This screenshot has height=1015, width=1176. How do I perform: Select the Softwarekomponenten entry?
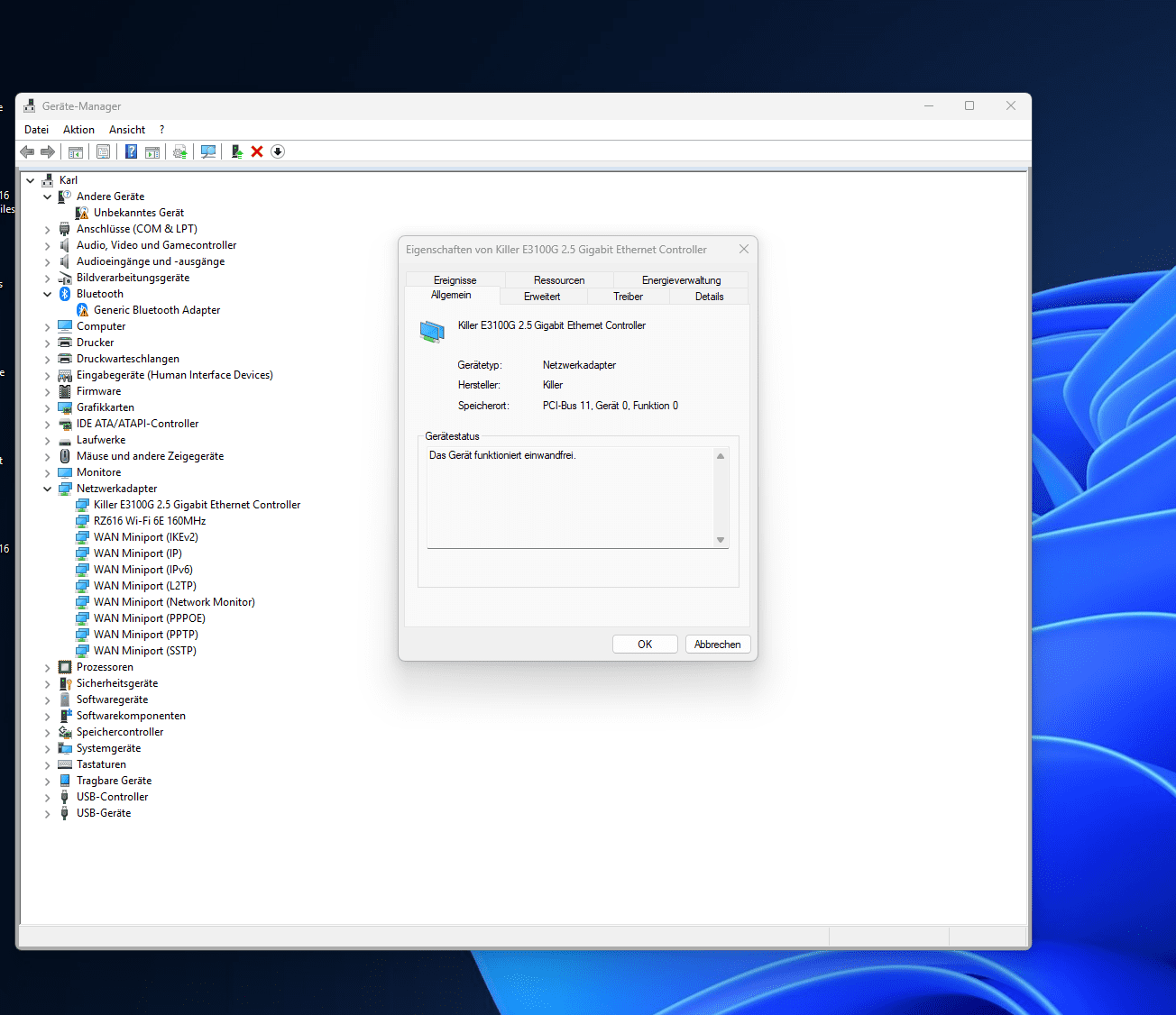pos(131,716)
